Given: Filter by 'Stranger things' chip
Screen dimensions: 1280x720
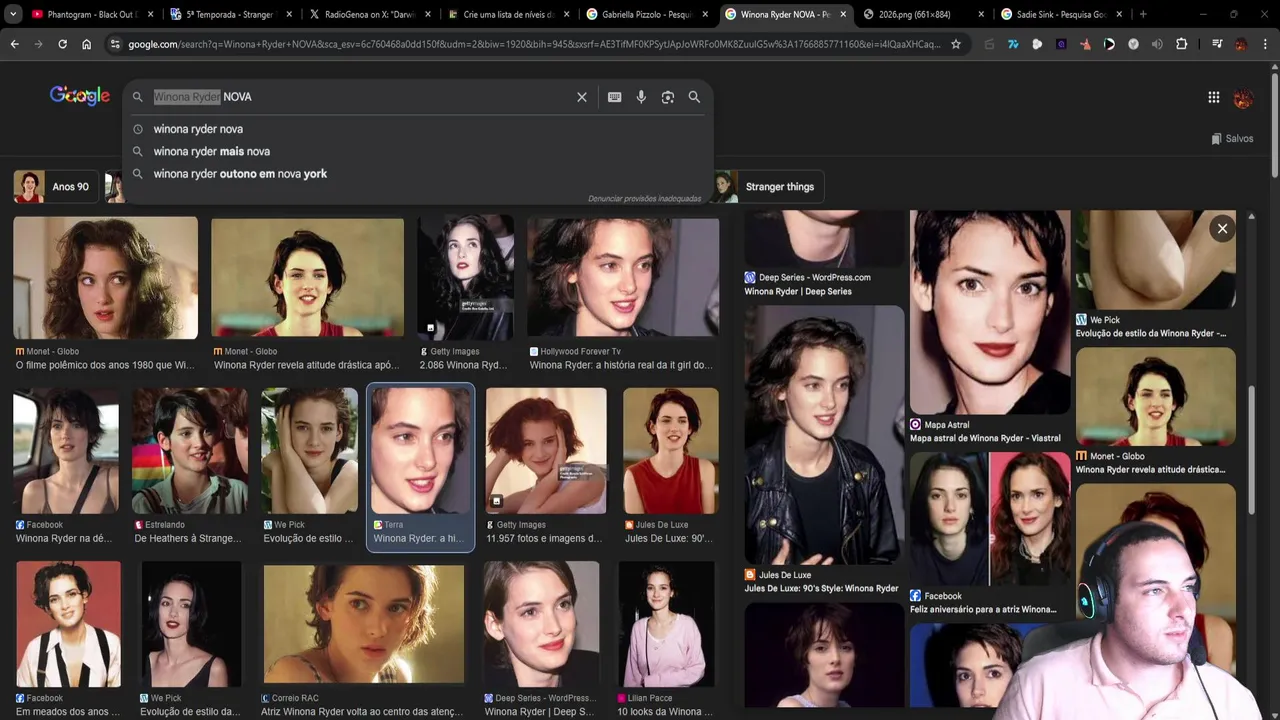Looking at the screenshot, I should (767, 187).
